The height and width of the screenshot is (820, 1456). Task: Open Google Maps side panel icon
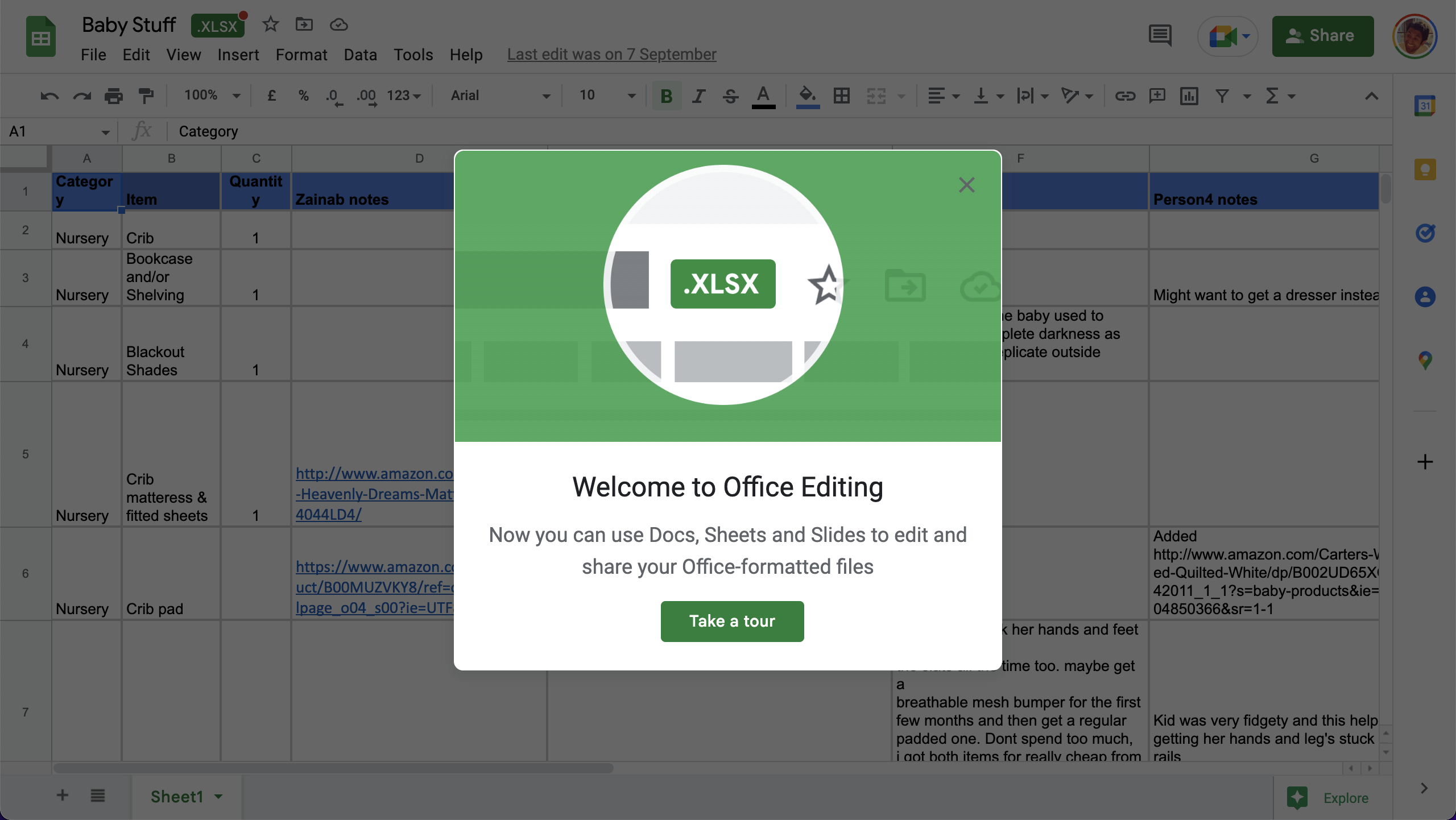point(1425,360)
